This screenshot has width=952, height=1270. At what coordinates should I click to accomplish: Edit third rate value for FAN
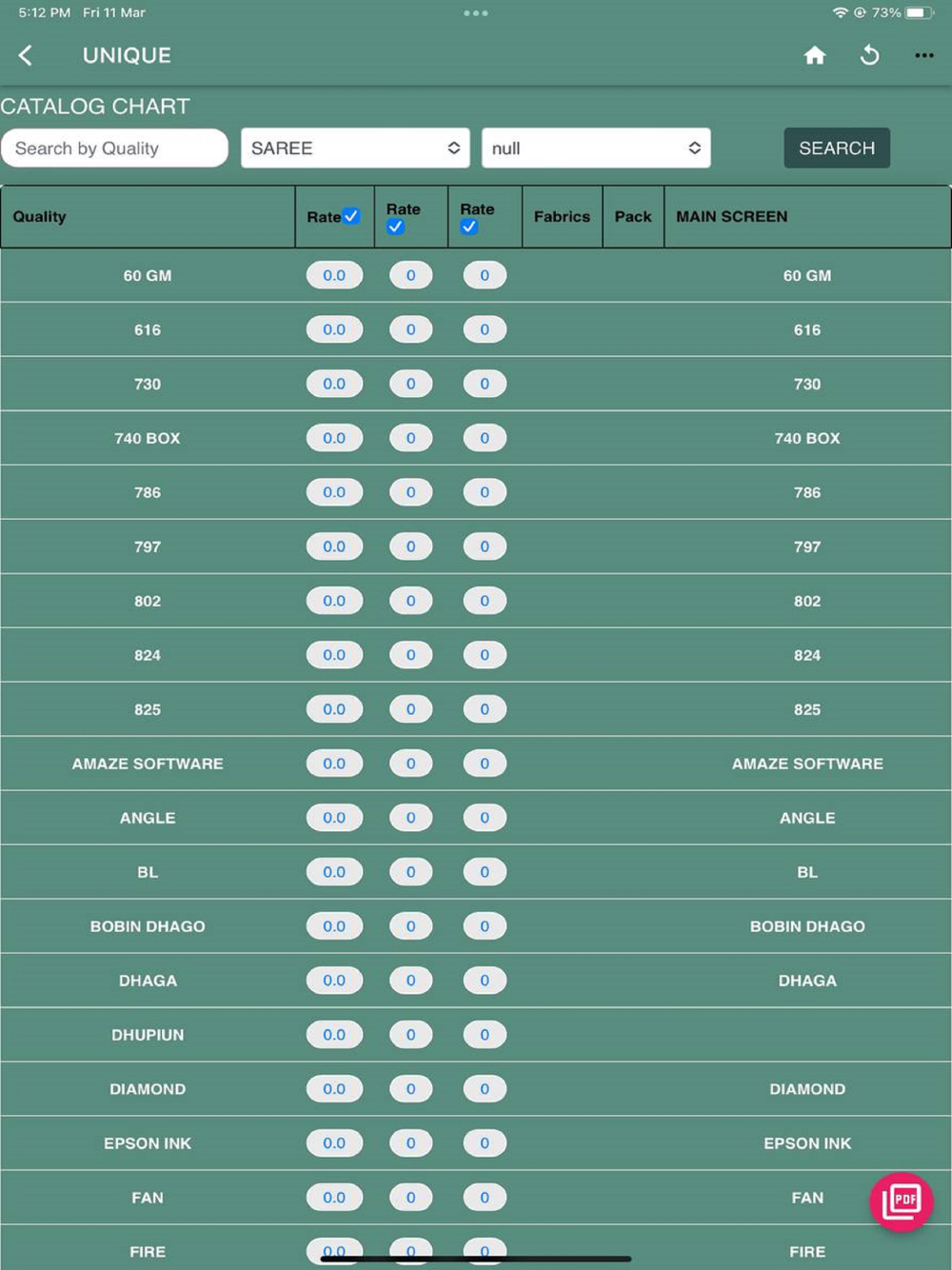(x=485, y=1198)
